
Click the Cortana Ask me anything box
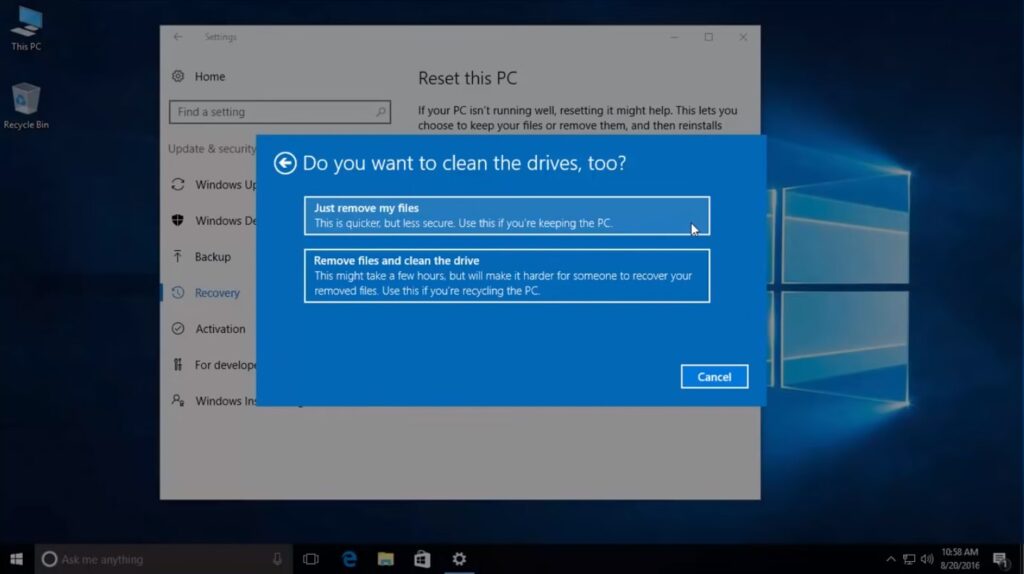pos(163,559)
